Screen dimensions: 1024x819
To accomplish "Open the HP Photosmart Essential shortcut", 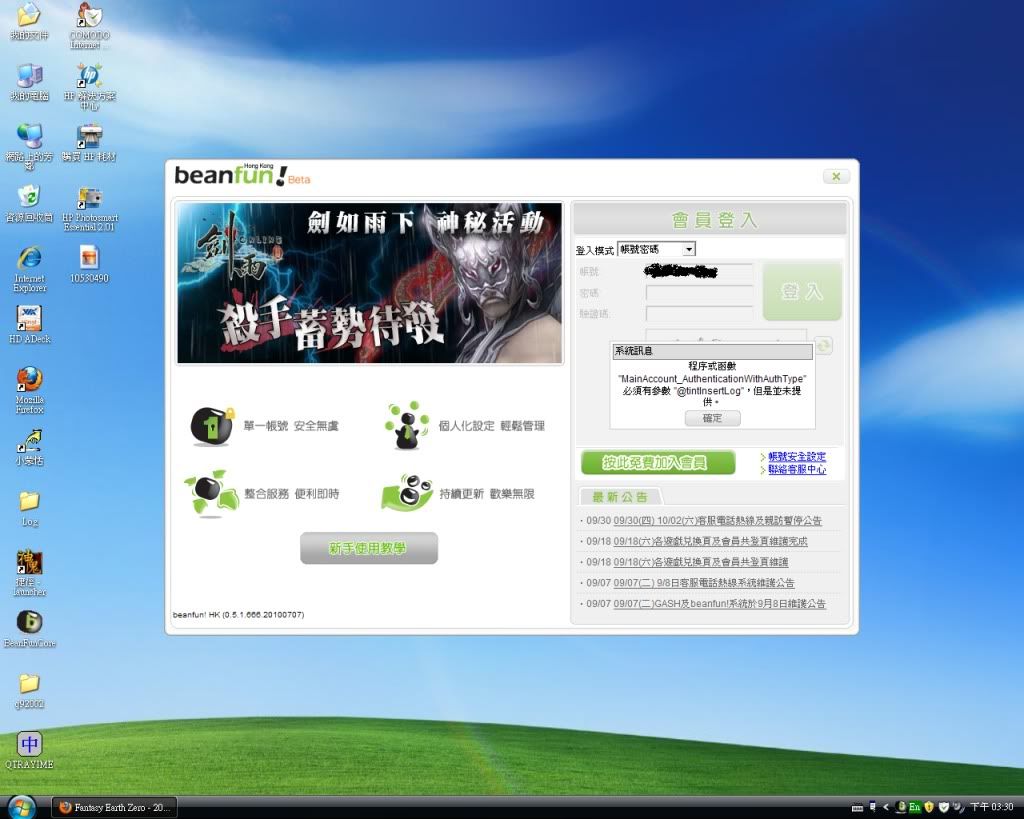I will tap(89, 209).
